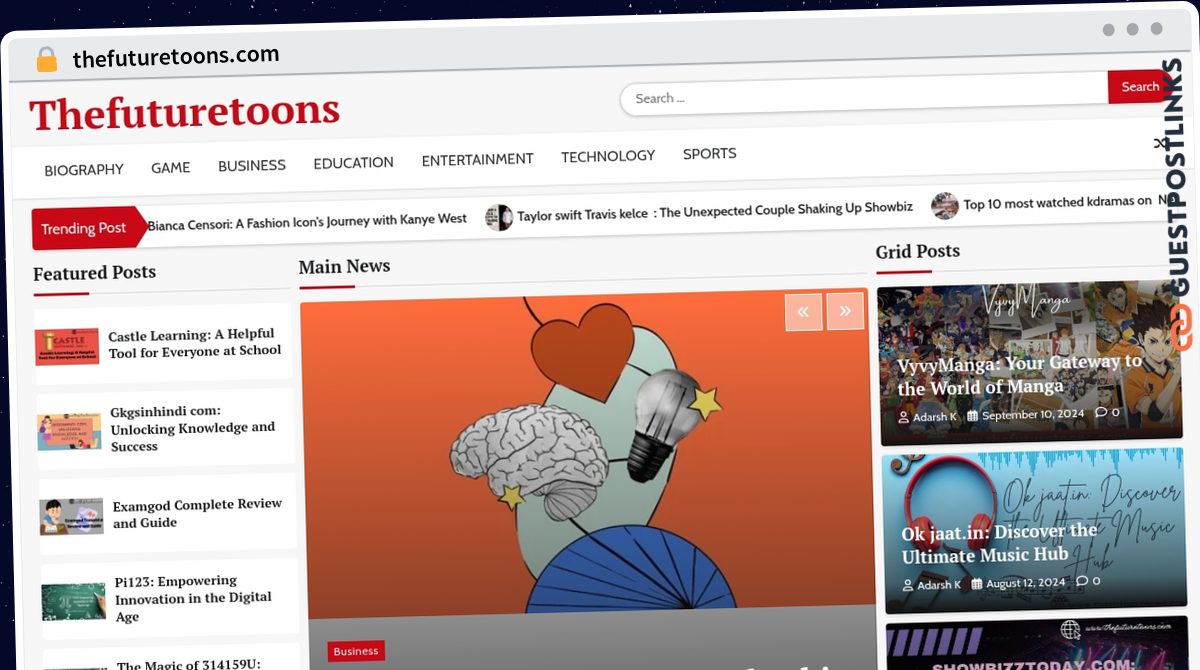Click inside the Search input field
This screenshot has height=670, width=1200.
coord(864,96)
